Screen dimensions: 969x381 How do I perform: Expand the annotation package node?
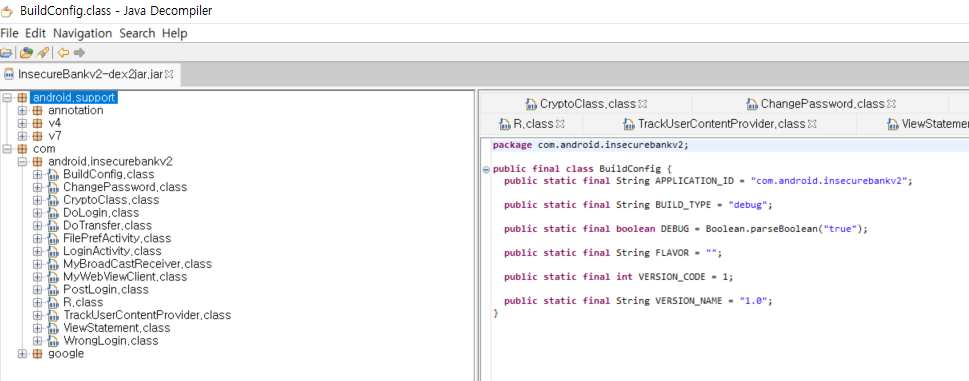click(23, 111)
